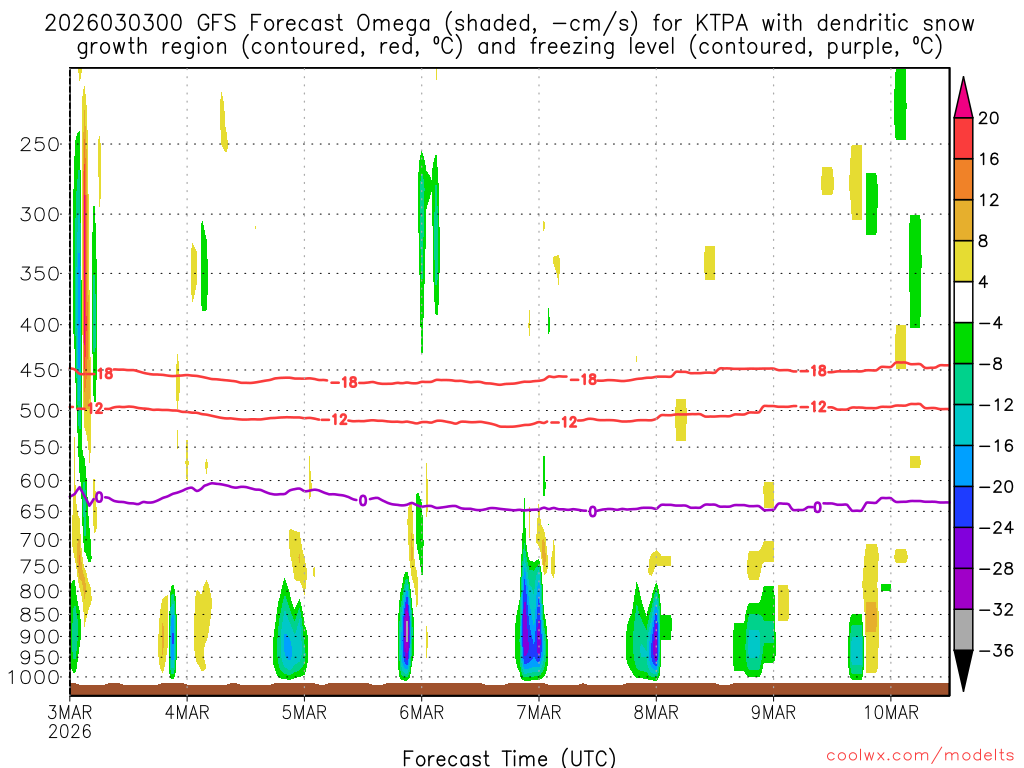Select the 3MAR 2026 start date label
Image resolution: width=1024 pixels, height=768 pixels.
(x=69, y=721)
